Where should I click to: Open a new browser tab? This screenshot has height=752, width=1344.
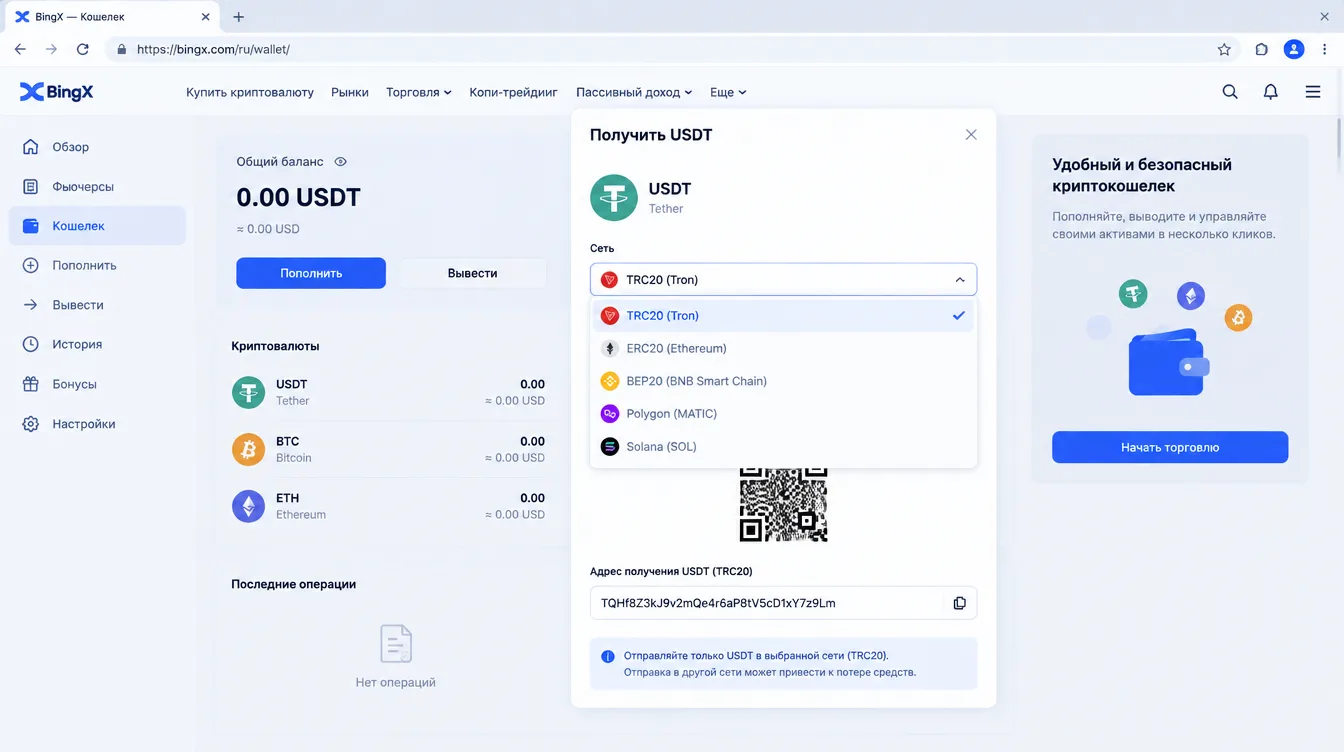click(238, 17)
